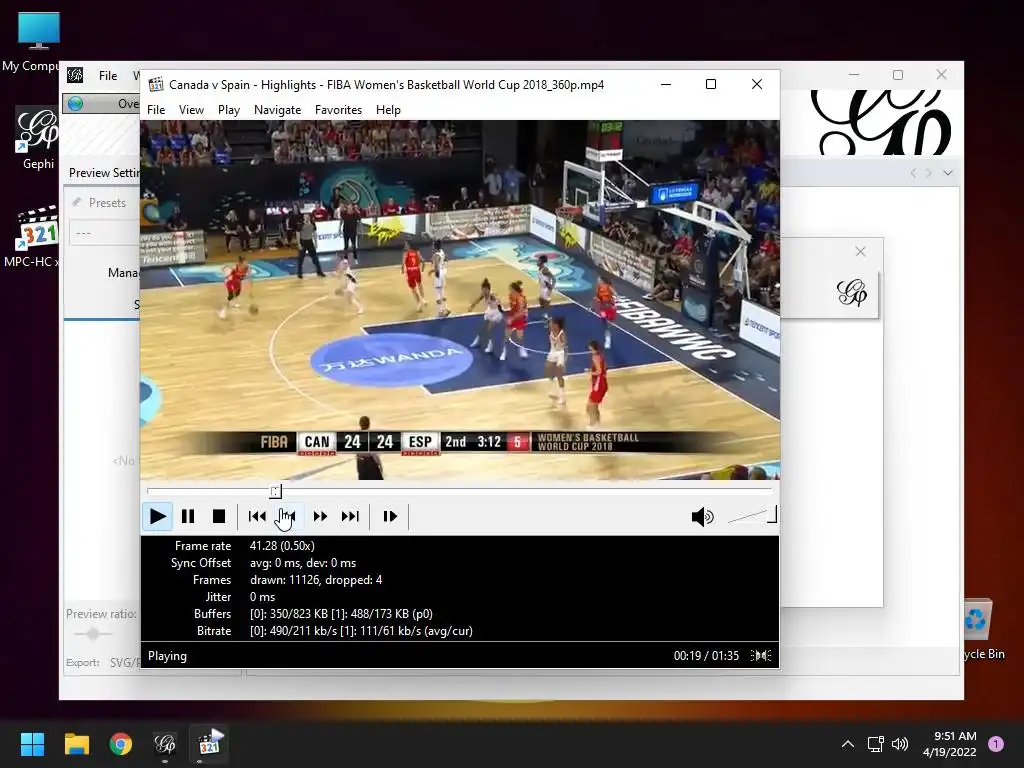Adjust the MPC-HC volume slider
Image resolution: width=1024 pixels, height=768 pixels.
751,516
